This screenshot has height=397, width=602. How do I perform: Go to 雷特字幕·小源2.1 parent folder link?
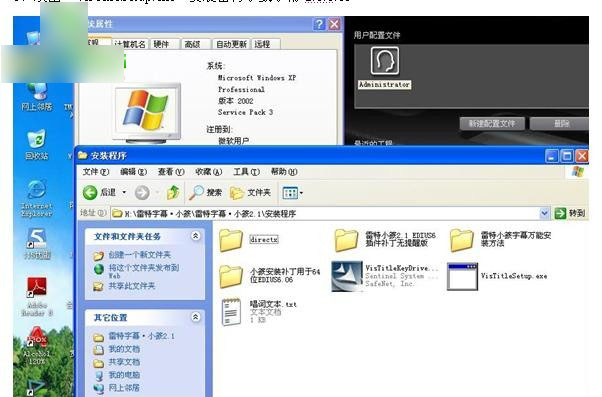click(x=141, y=336)
